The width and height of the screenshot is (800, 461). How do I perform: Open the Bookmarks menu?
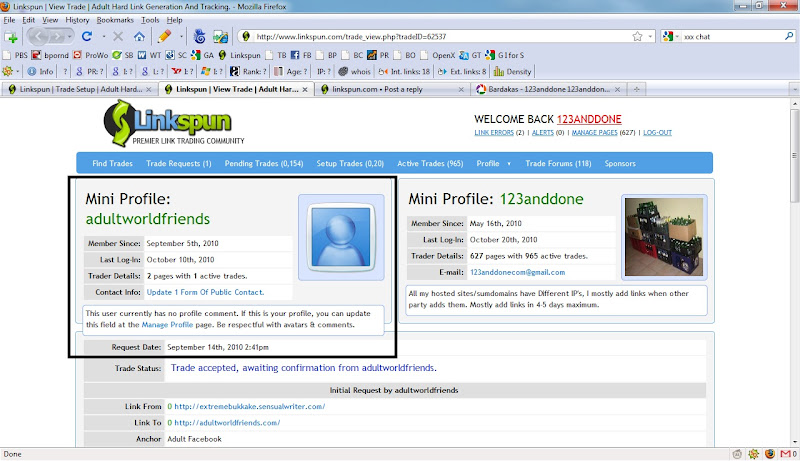coord(115,20)
